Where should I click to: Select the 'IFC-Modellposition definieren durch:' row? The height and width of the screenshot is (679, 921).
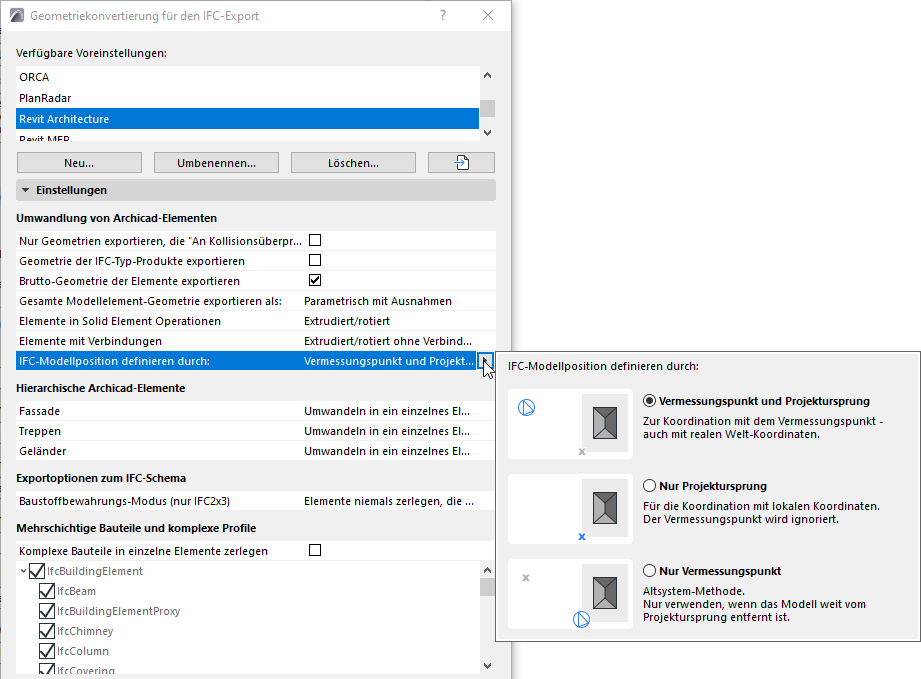click(247, 361)
